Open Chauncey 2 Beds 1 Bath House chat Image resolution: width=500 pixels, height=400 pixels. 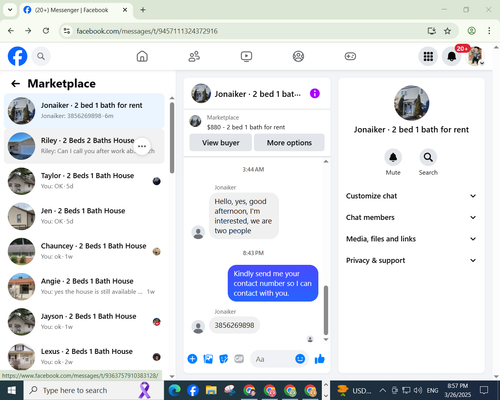(x=84, y=252)
